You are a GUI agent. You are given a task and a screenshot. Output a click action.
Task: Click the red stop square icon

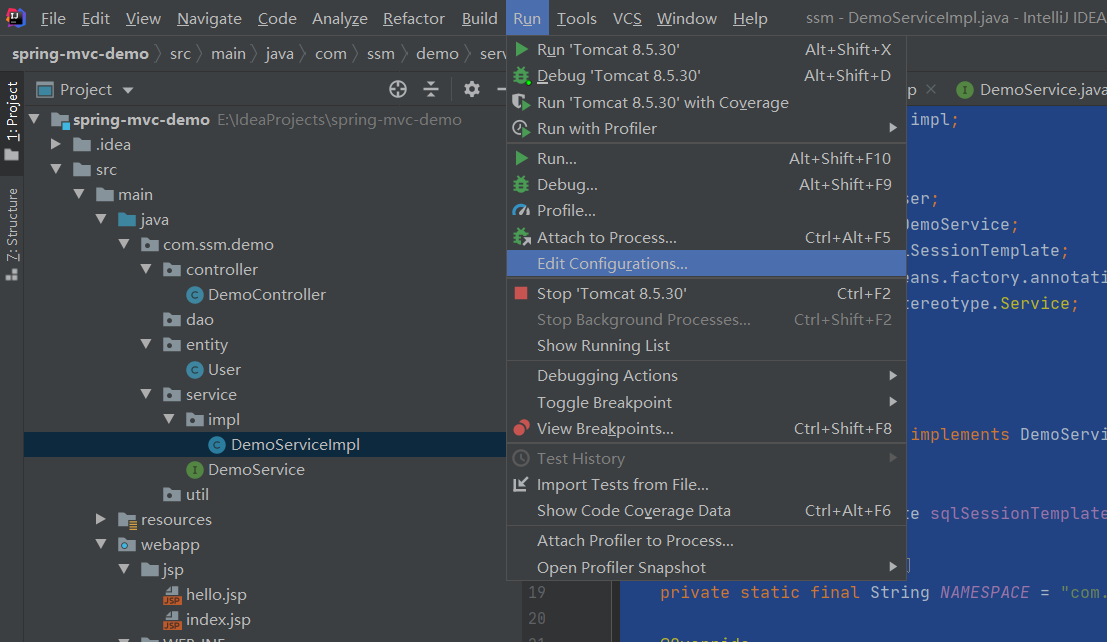click(x=521, y=293)
